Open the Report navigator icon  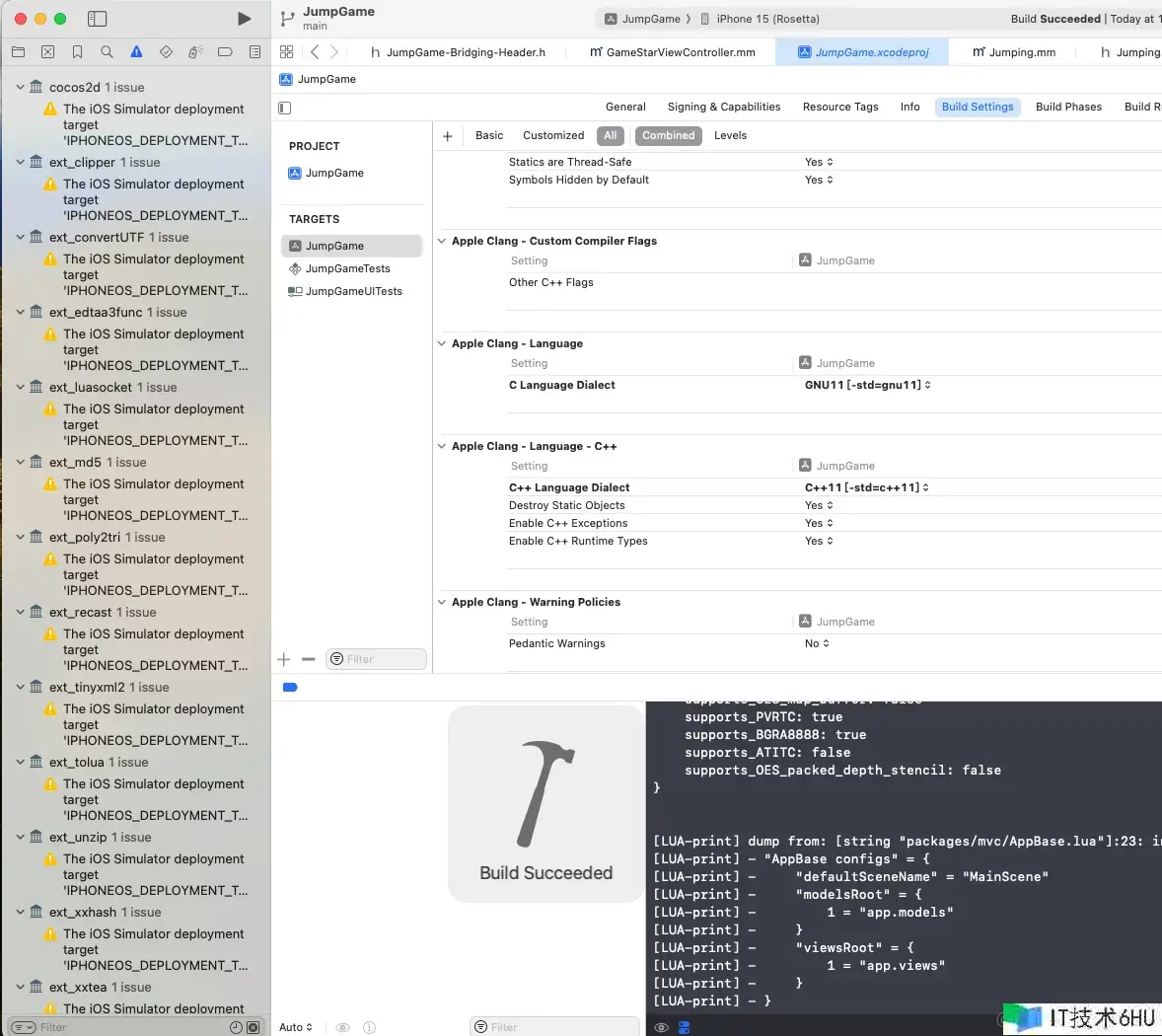[x=254, y=52]
